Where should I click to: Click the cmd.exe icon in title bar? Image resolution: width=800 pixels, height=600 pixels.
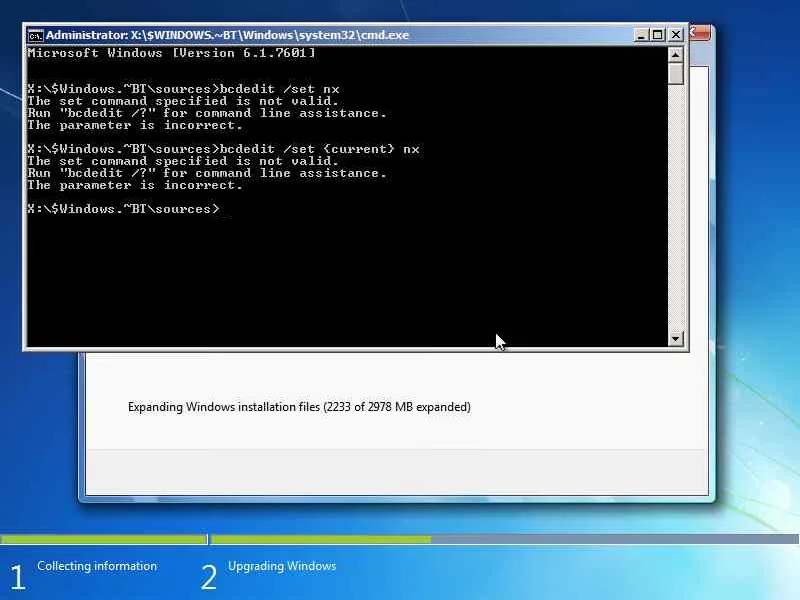point(36,35)
